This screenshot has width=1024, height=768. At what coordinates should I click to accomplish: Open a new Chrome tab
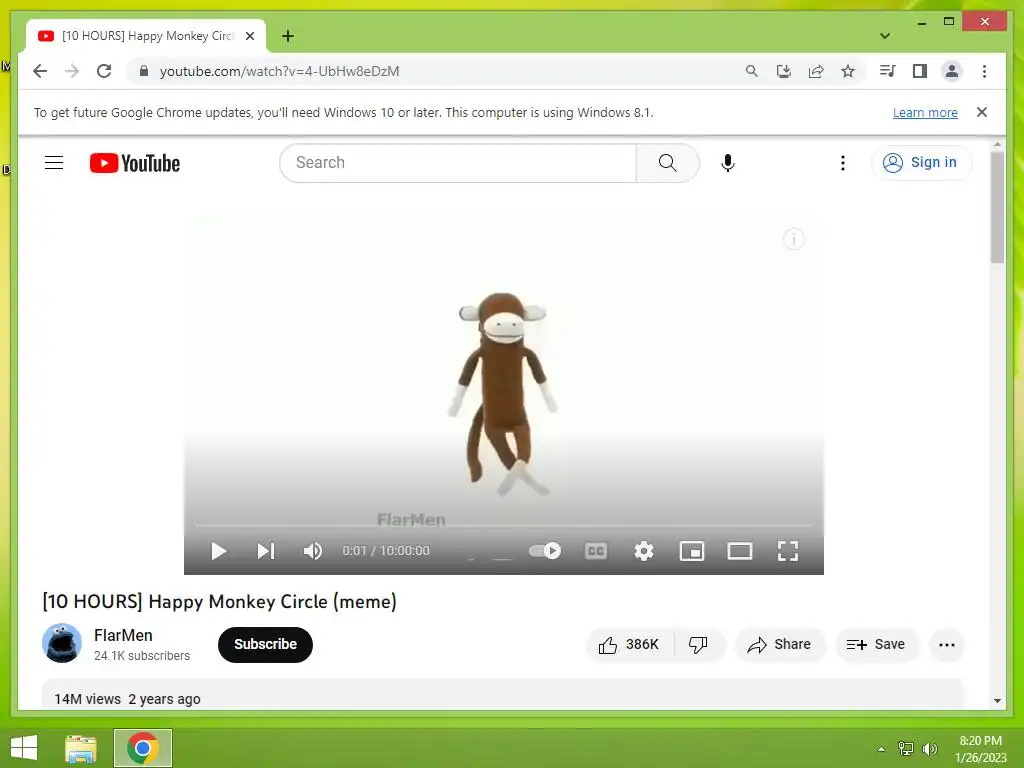(x=288, y=36)
